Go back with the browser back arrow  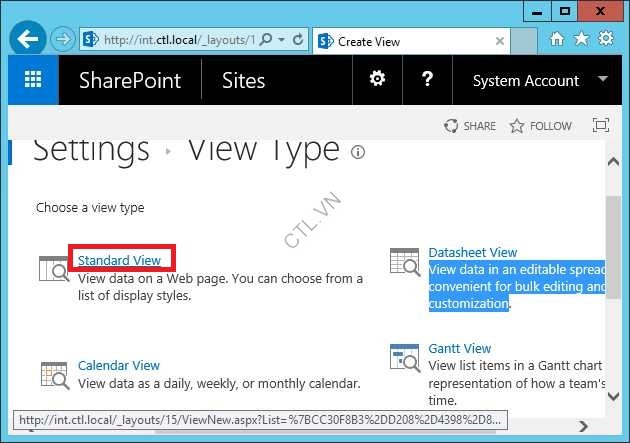click(x=28, y=39)
